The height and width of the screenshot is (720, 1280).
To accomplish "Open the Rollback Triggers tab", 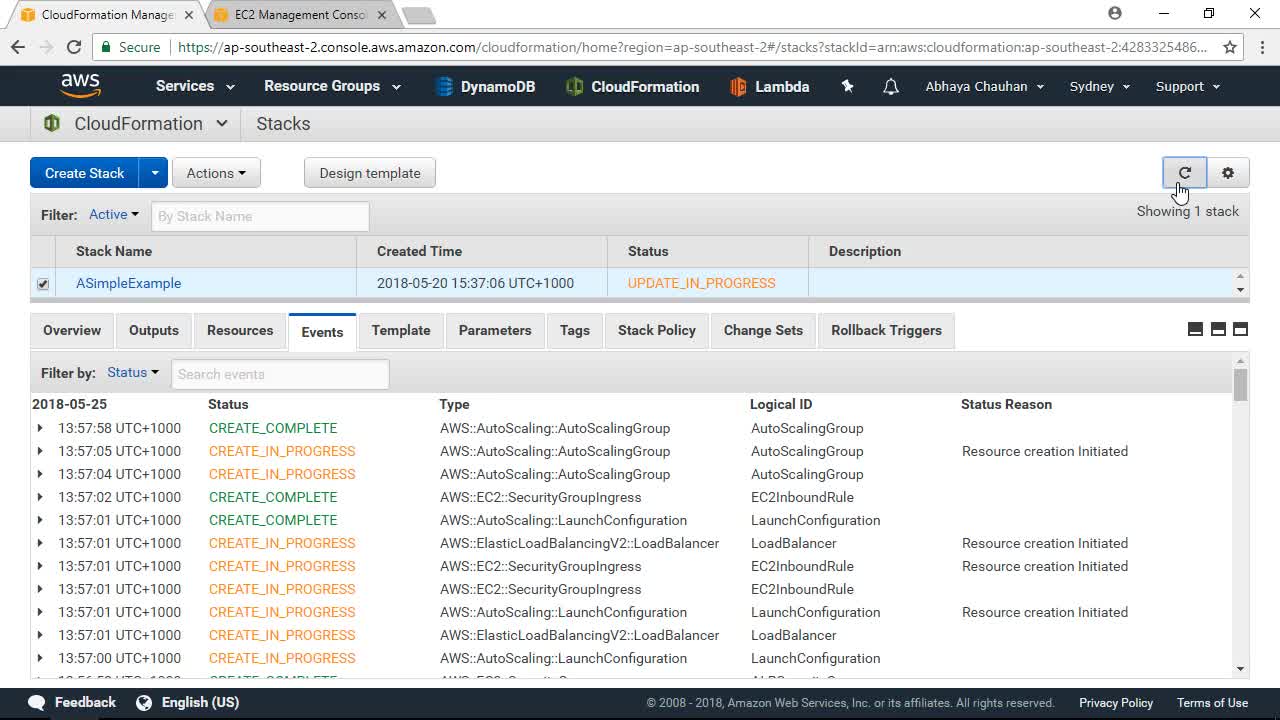I will point(886,330).
